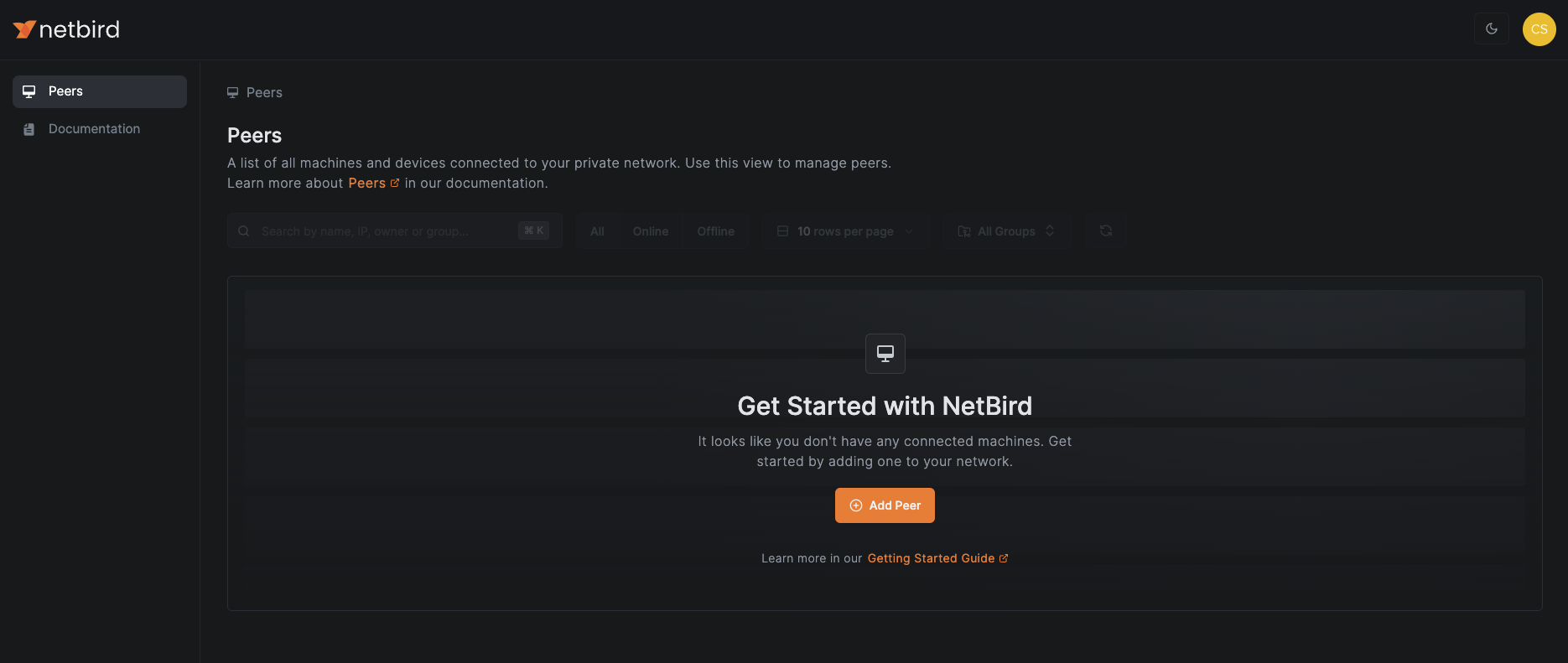The height and width of the screenshot is (663, 1568).
Task: Click the monitor icon above Get Started
Action: click(885, 354)
